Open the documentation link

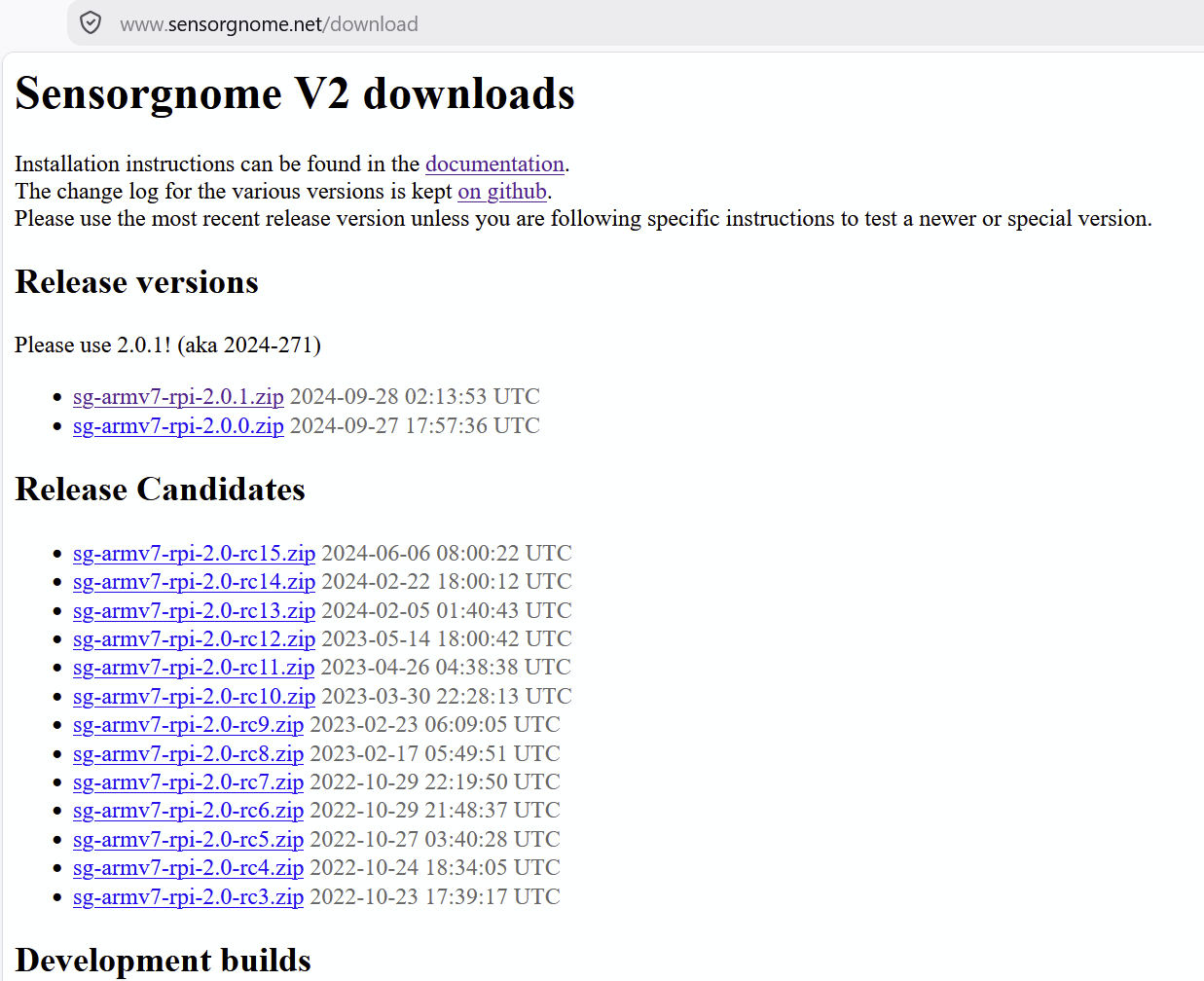494,163
